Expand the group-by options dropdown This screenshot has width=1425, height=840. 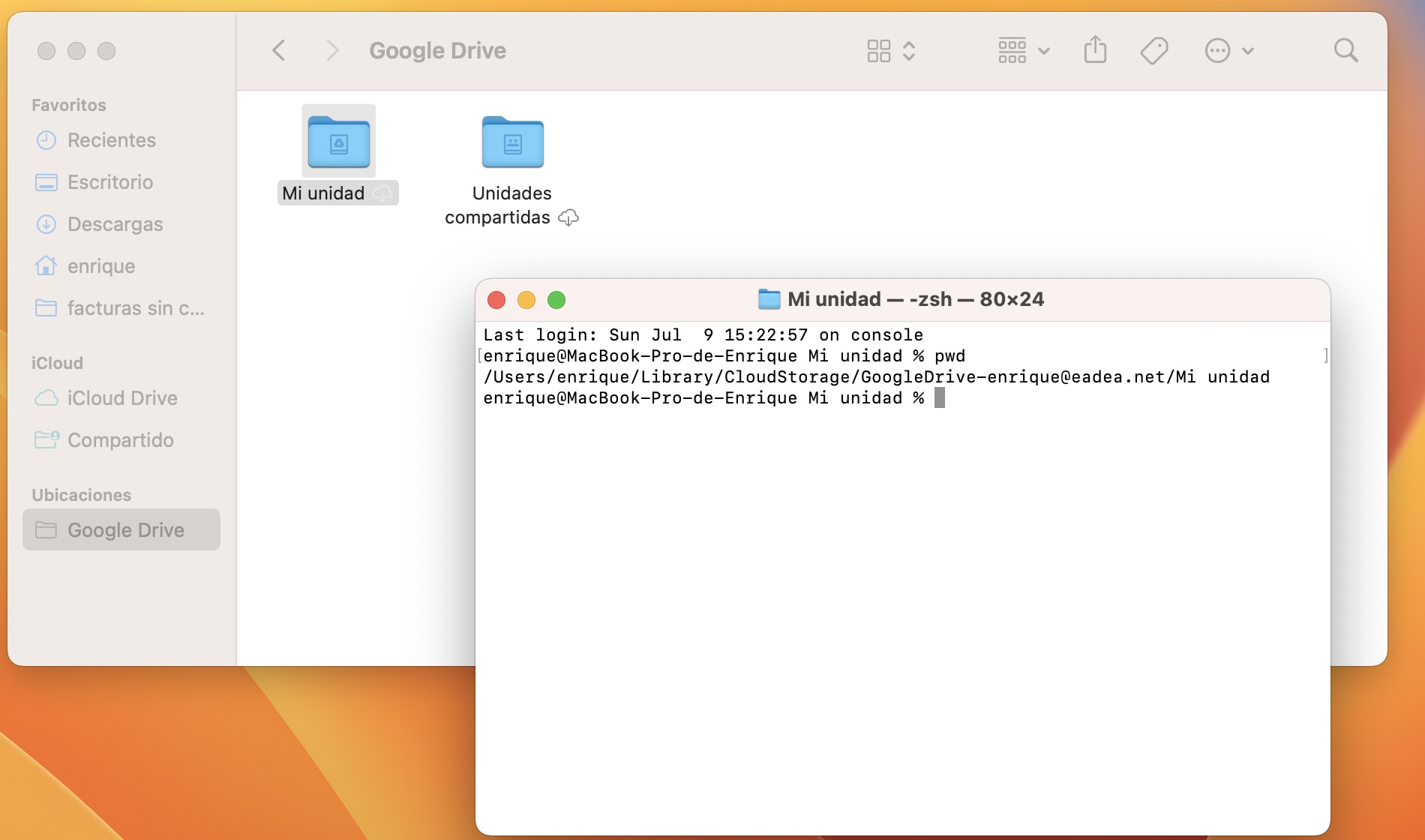pos(1023,50)
